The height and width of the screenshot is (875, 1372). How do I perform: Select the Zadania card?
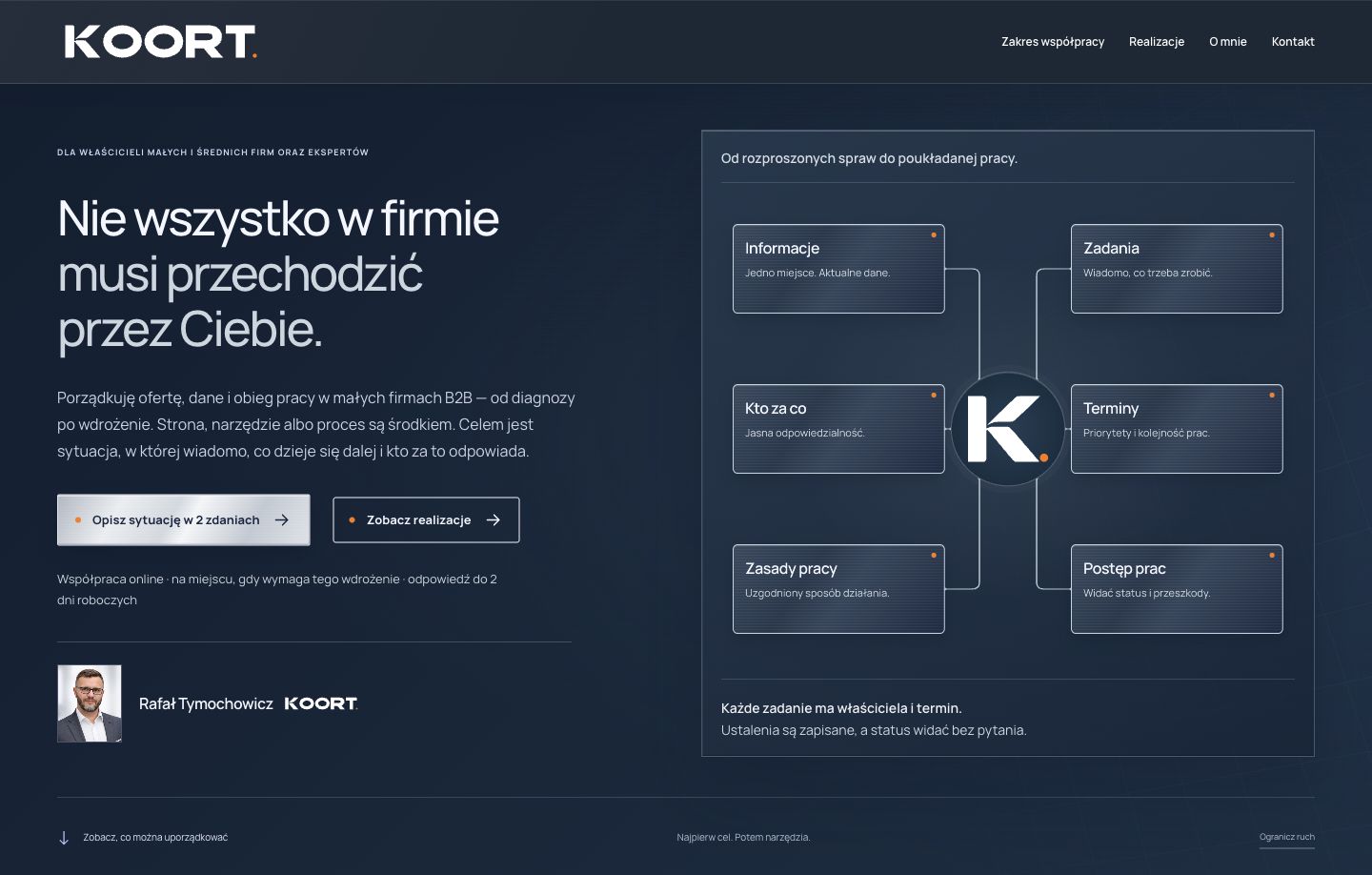point(1177,269)
